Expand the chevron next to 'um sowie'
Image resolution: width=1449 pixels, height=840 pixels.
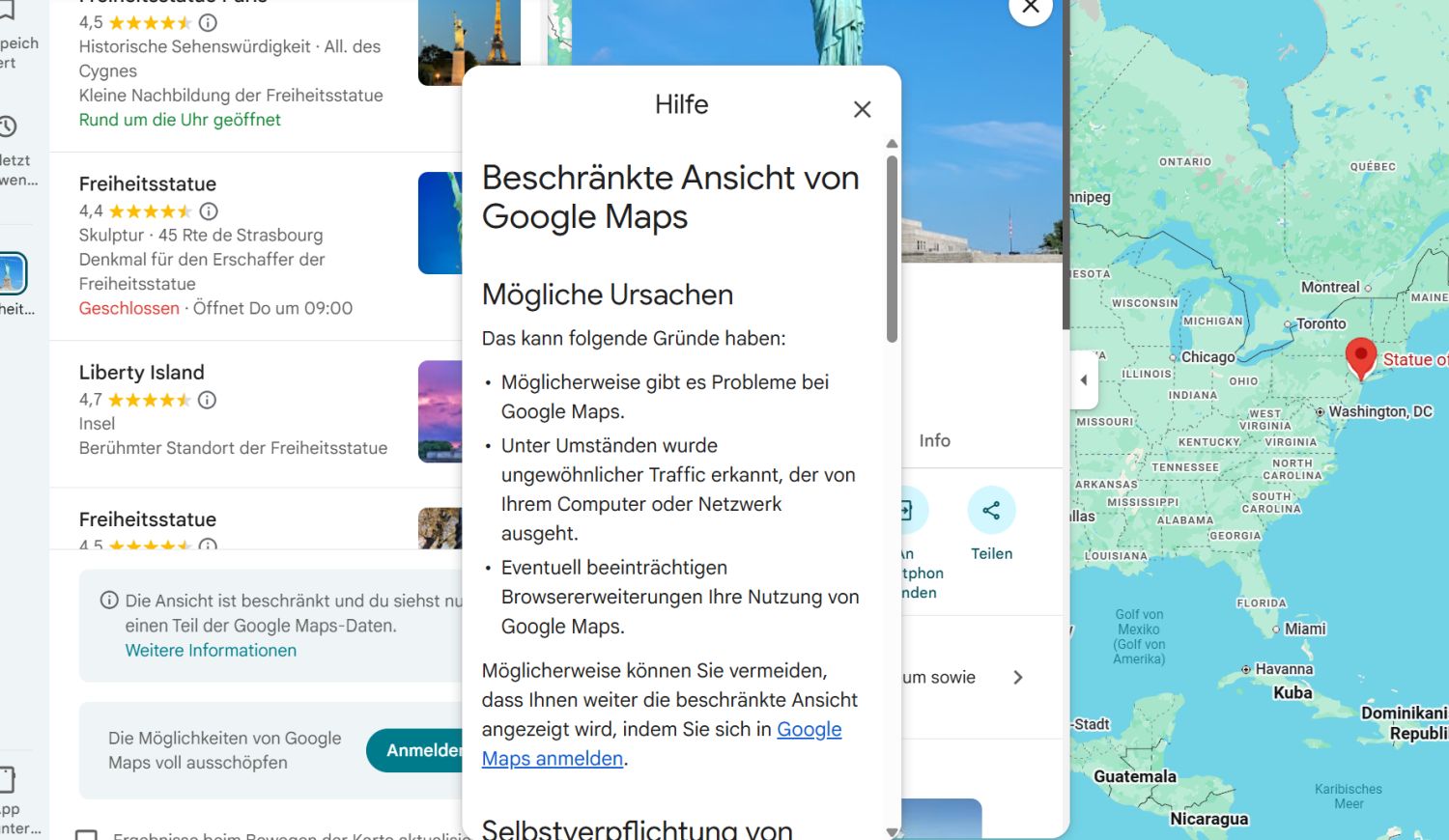tap(1017, 678)
